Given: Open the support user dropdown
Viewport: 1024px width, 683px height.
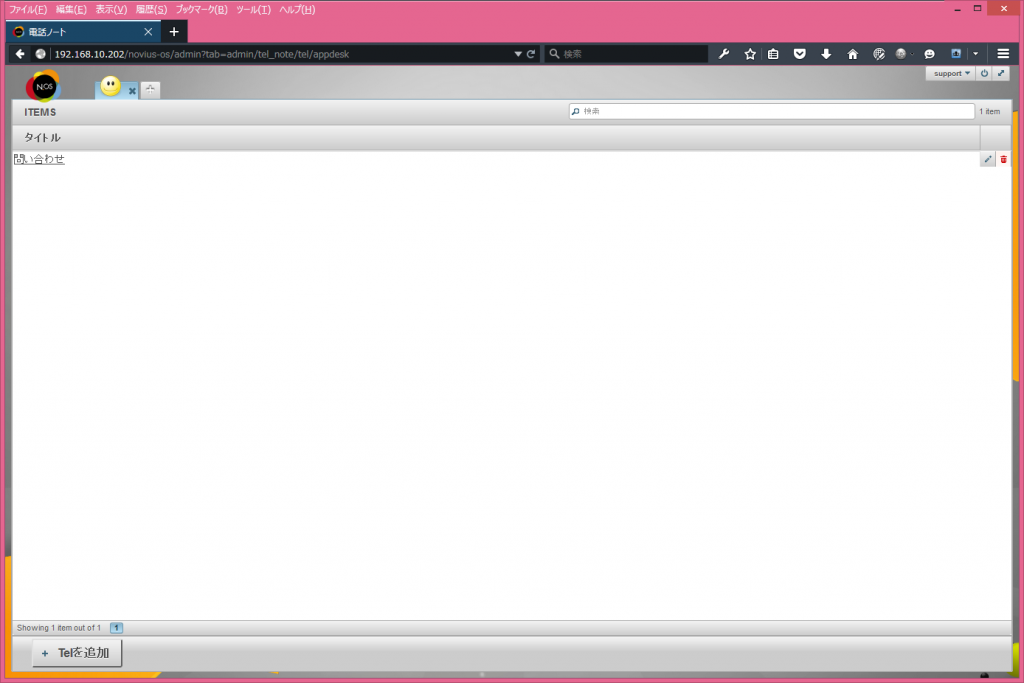Looking at the screenshot, I should 951,73.
